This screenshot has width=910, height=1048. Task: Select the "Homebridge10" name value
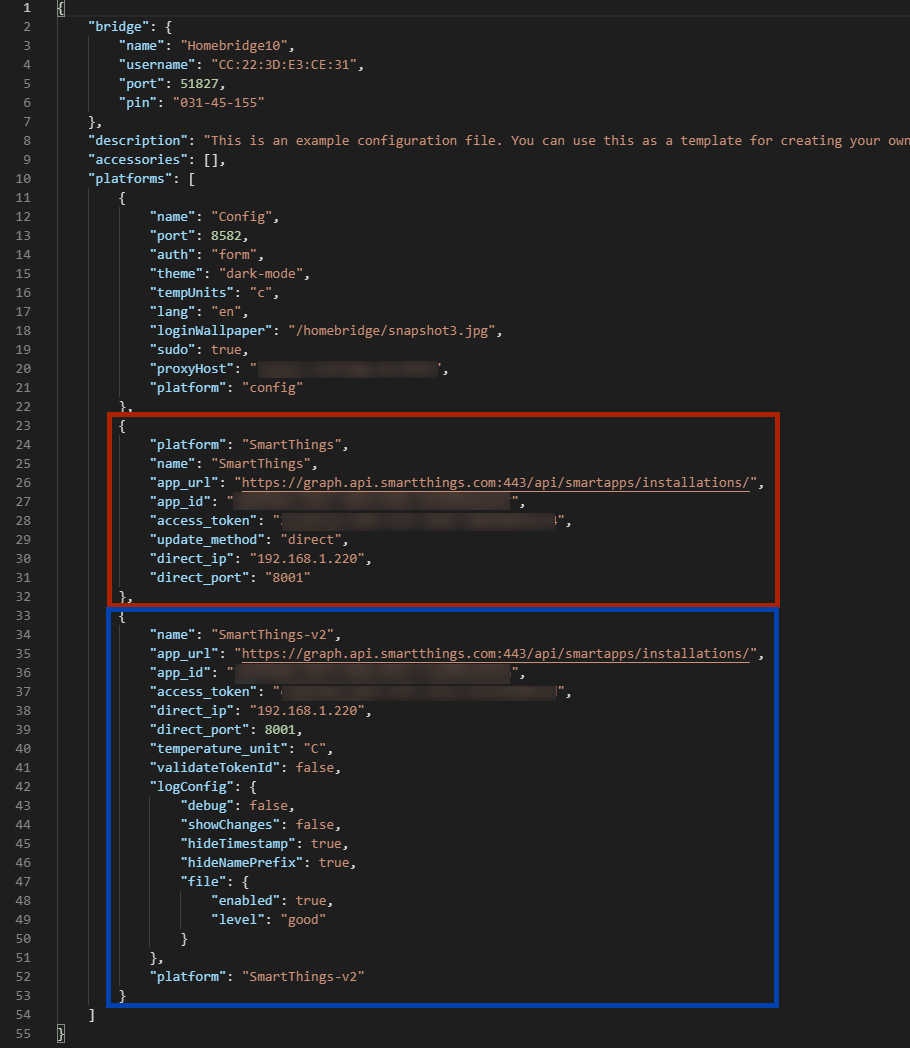(x=235, y=45)
